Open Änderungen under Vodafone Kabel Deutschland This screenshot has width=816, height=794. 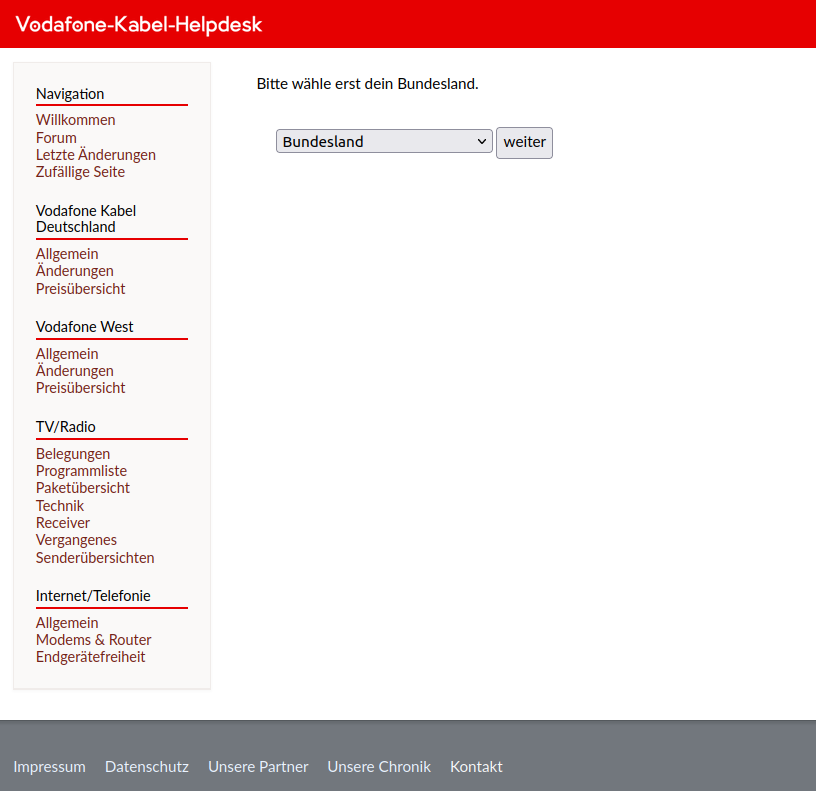[x=74, y=271]
